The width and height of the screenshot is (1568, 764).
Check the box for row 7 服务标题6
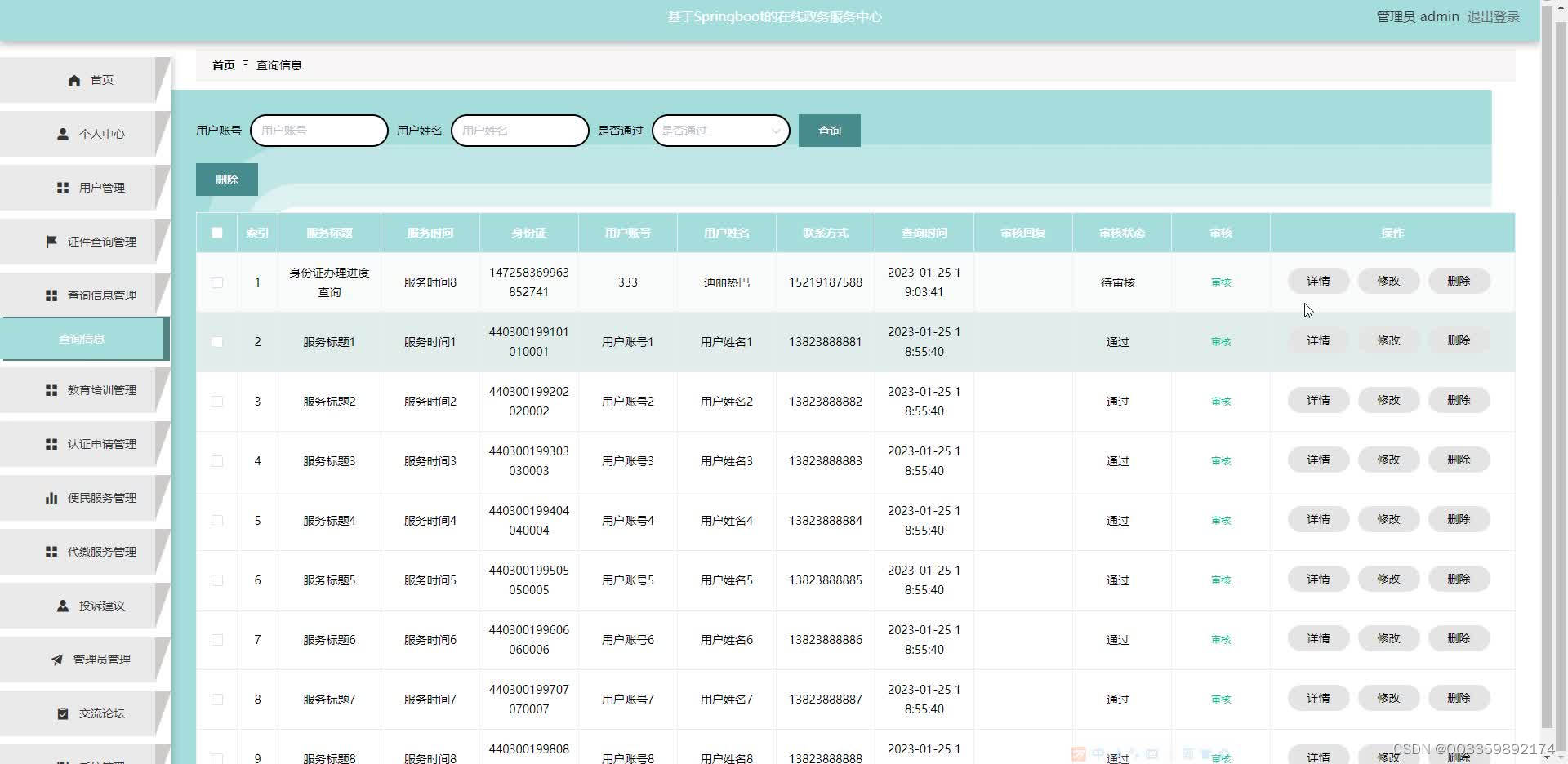click(217, 640)
